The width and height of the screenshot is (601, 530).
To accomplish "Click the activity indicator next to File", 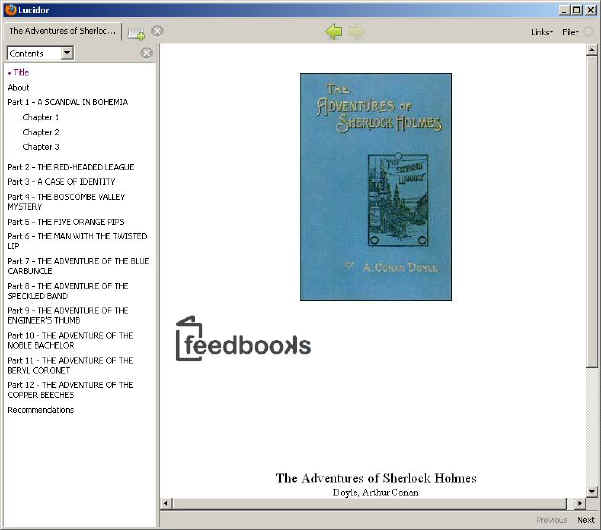I will 587,32.
